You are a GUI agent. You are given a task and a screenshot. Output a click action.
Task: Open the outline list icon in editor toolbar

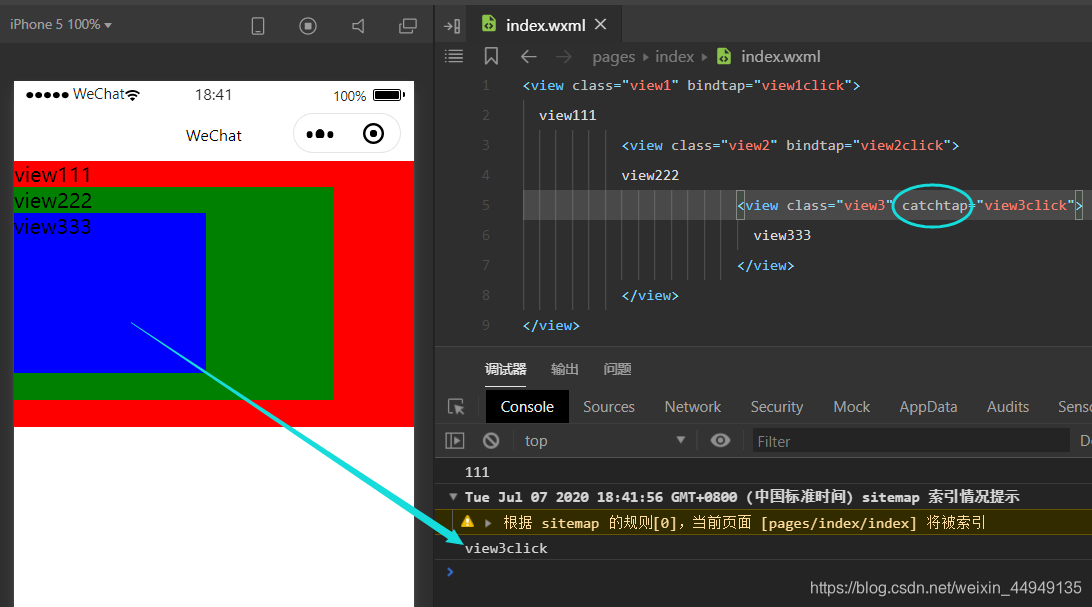click(454, 56)
